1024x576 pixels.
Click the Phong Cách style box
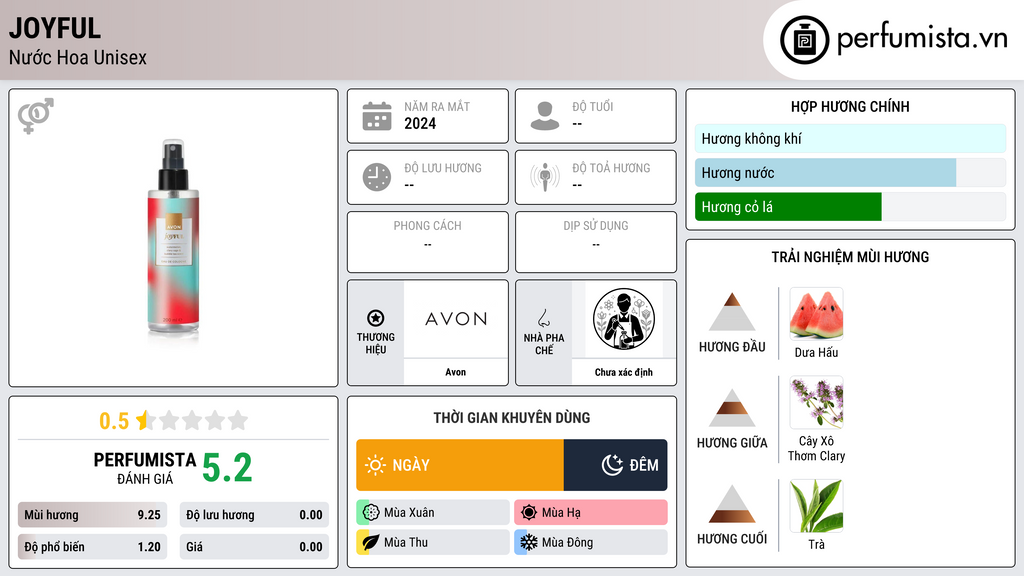(x=428, y=242)
